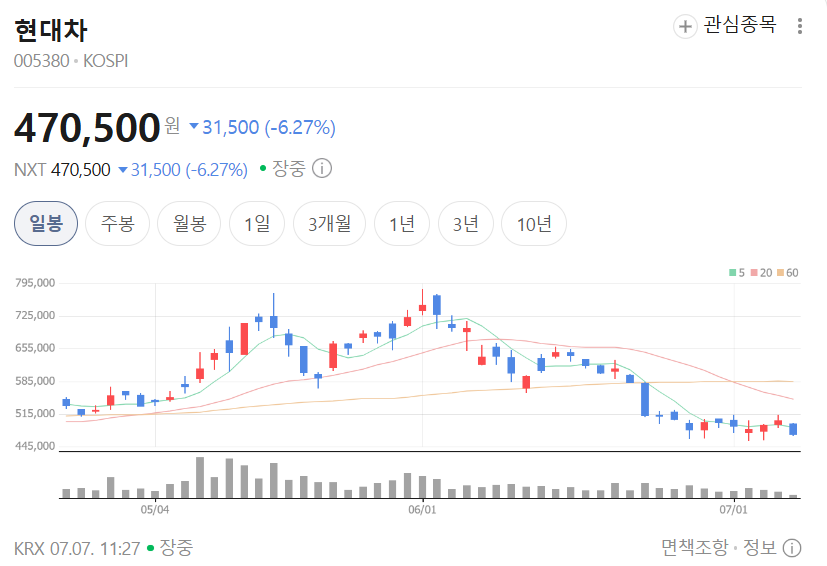The width and height of the screenshot is (827, 566).
Task: Show the 10년 chart range
Action: pyautogui.click(x=534, y=224)
